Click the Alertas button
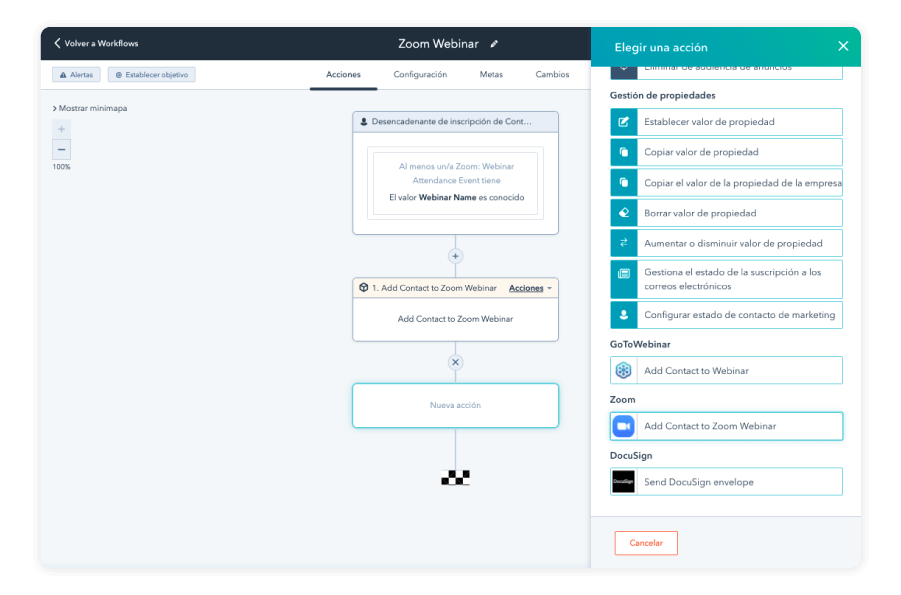 click(x=76, y=75)
